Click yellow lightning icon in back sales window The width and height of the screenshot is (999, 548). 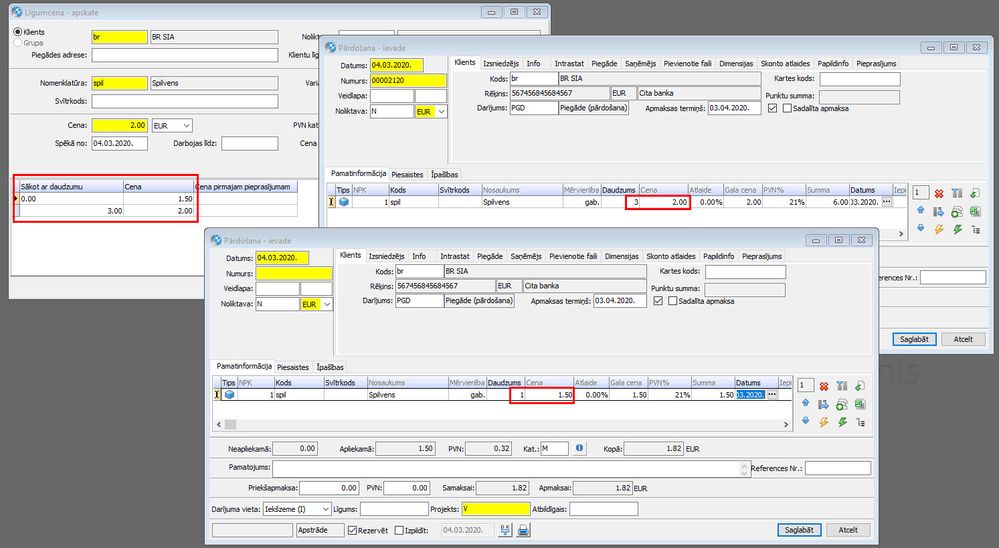coord(939,229)
